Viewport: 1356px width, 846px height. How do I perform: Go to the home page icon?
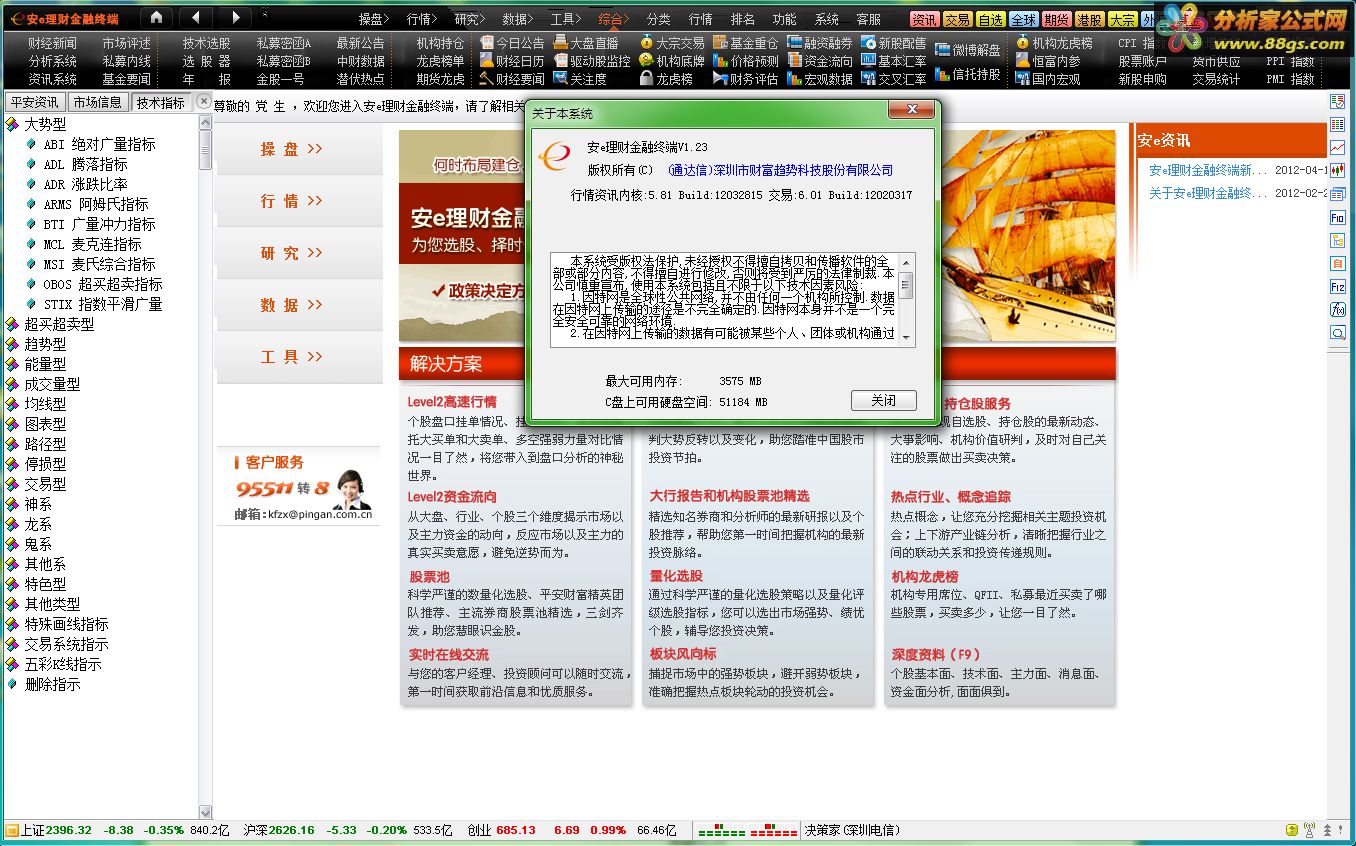pyautogui.click(x=156, y=17)
